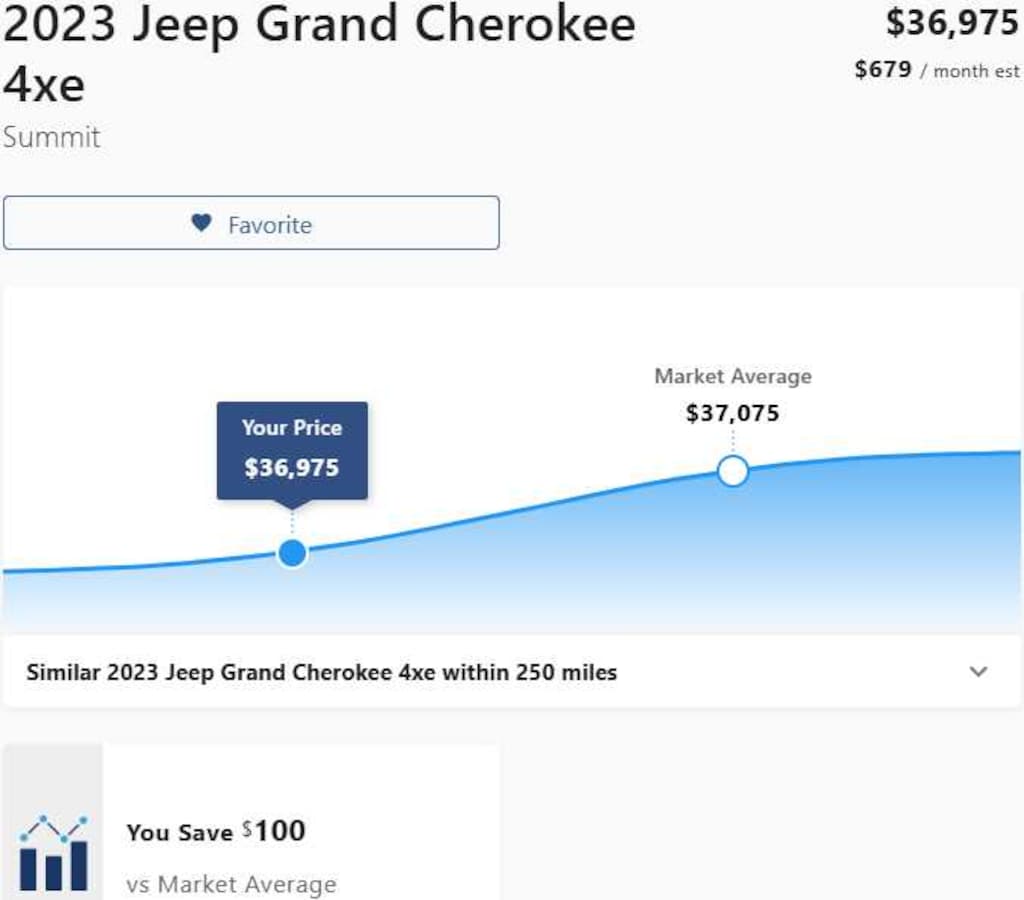
Task: Click the Summit trim subtitle
Action: [51, 137]
